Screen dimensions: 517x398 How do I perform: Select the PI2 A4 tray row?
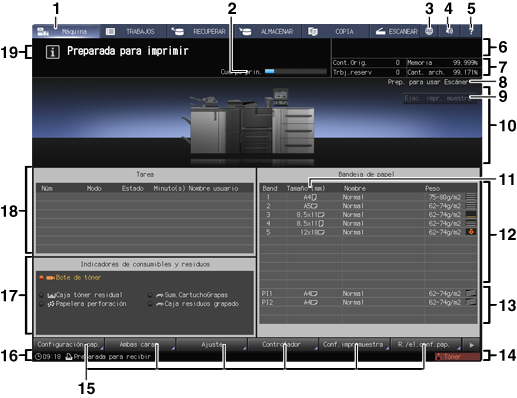368,302
